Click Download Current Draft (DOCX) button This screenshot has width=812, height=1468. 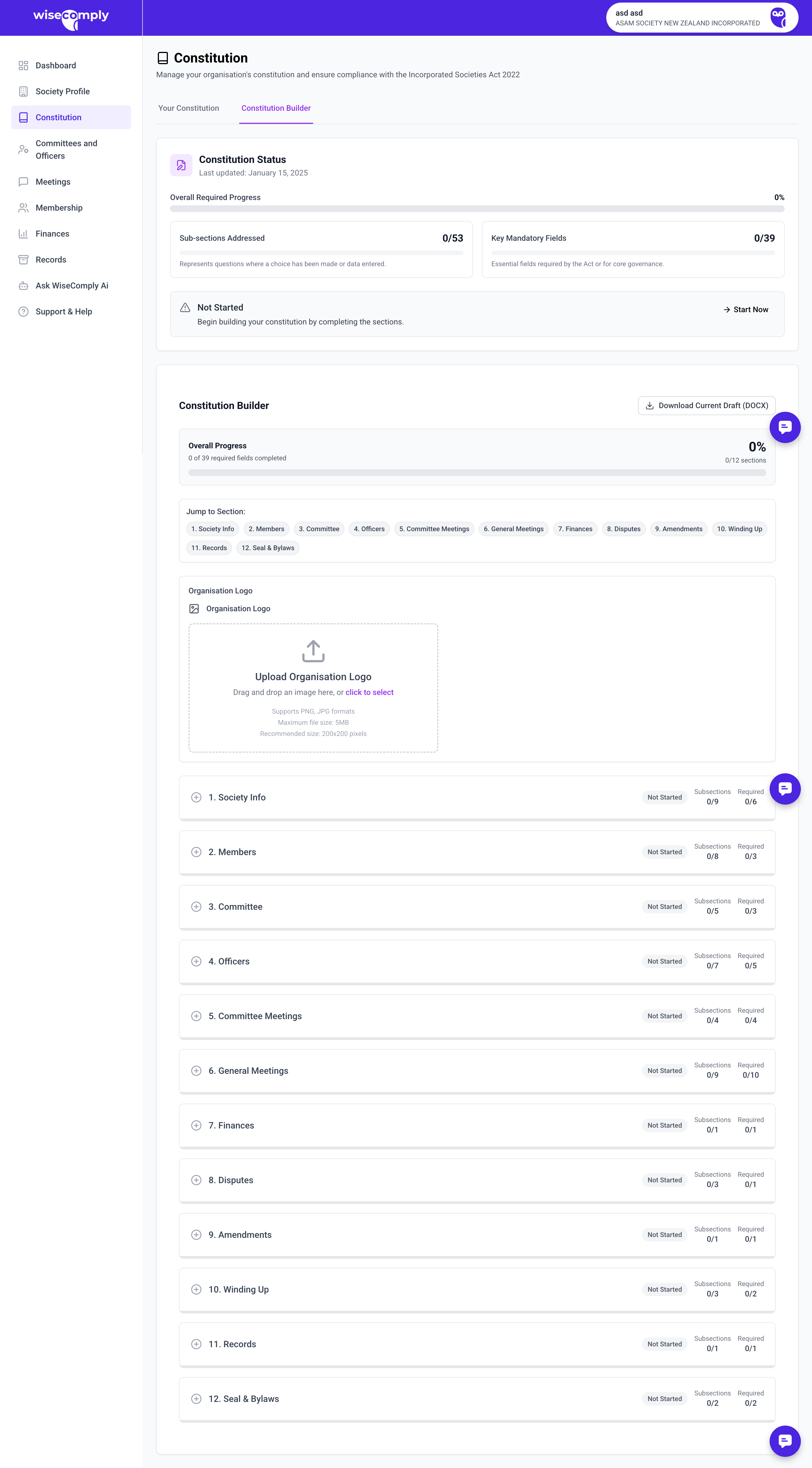click(706, 406)
